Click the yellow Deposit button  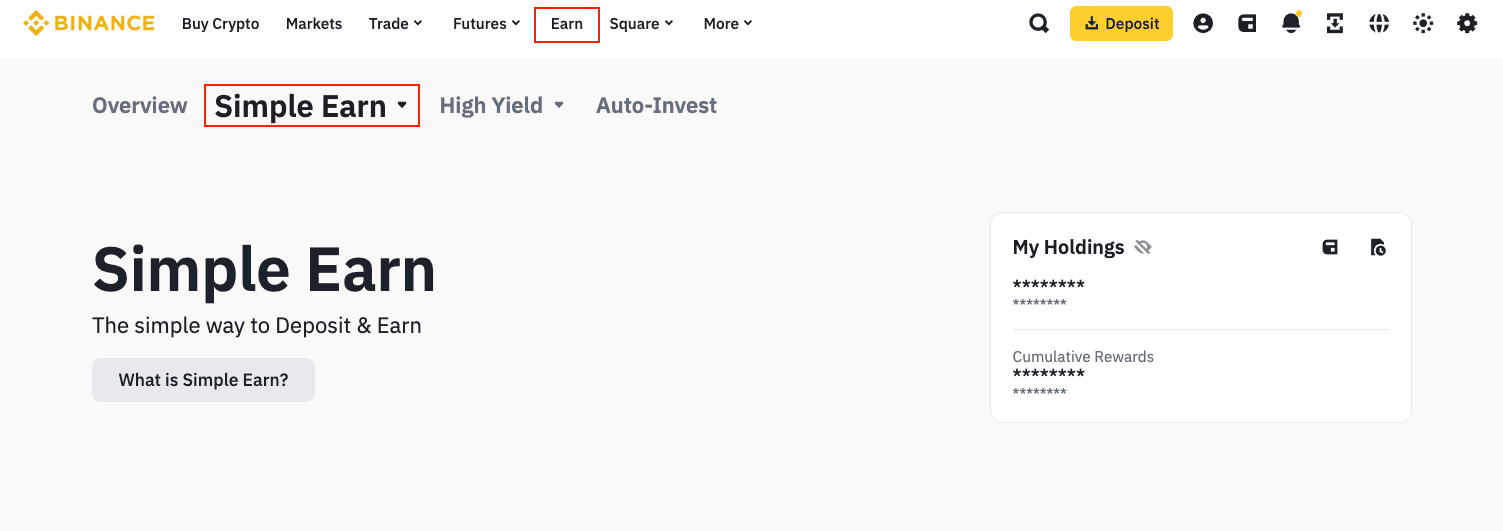tap(1121, 24)
